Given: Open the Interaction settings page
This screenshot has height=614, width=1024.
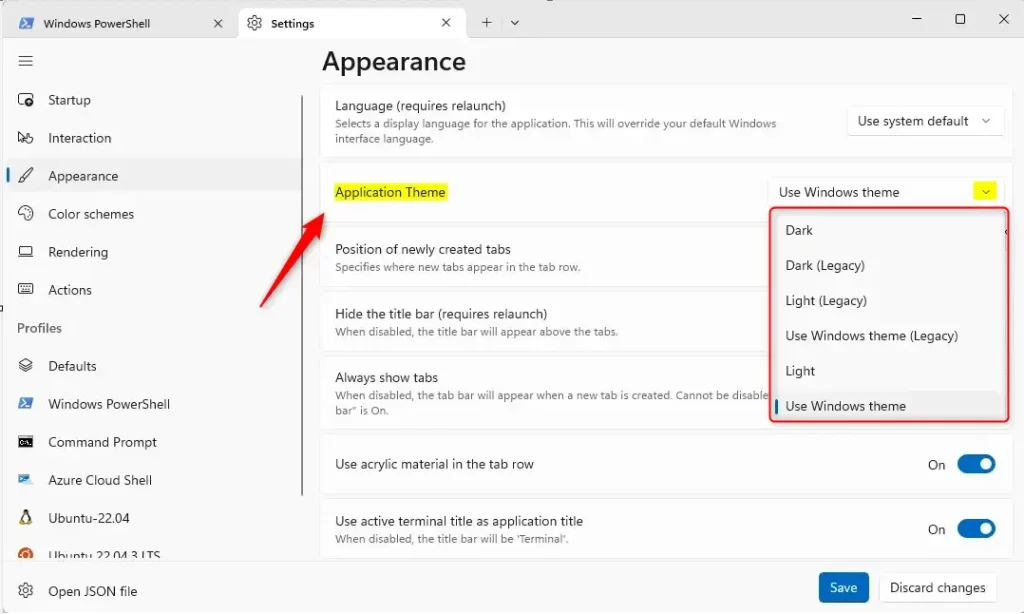Looking at the screenshot, I should coord(153,138).
